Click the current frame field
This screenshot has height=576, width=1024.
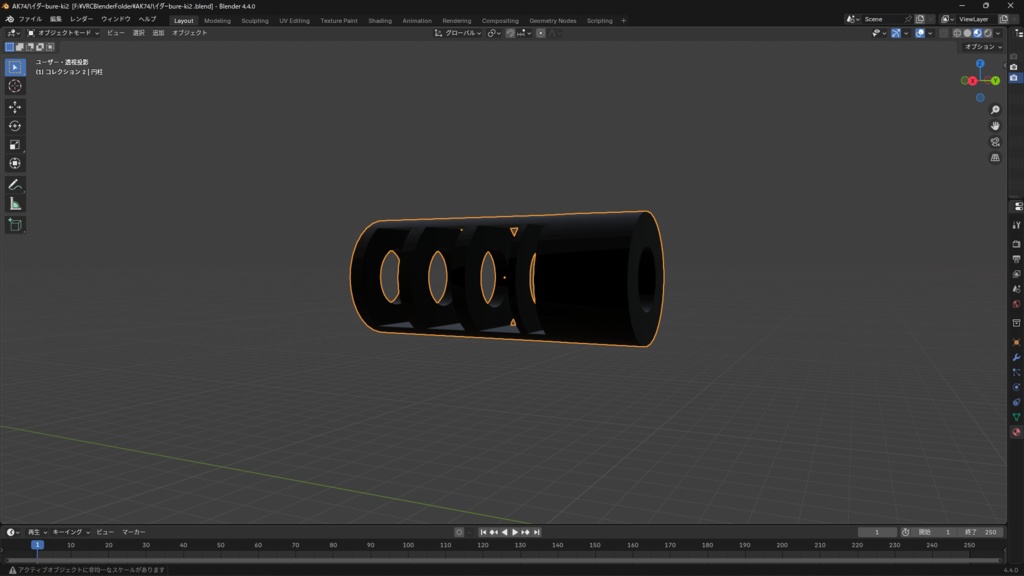pos(876,532)
